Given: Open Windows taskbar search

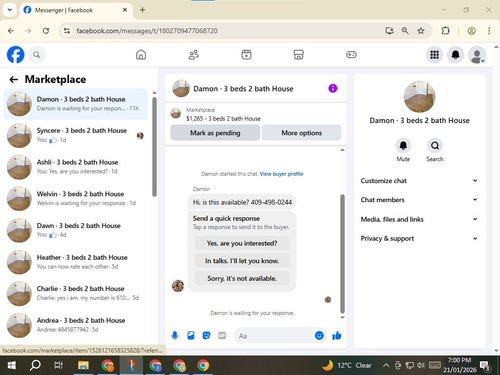Looking at the screenshot, I should coord(35,365).
